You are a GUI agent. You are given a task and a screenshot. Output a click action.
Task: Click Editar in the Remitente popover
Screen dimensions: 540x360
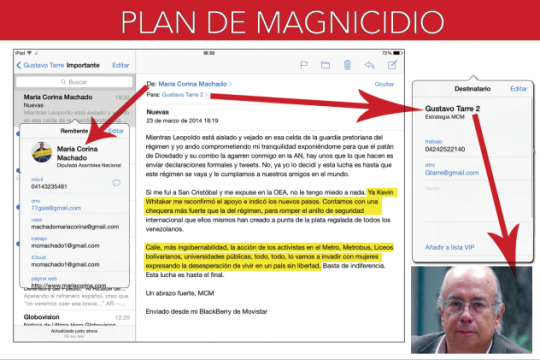pos(116,131)
